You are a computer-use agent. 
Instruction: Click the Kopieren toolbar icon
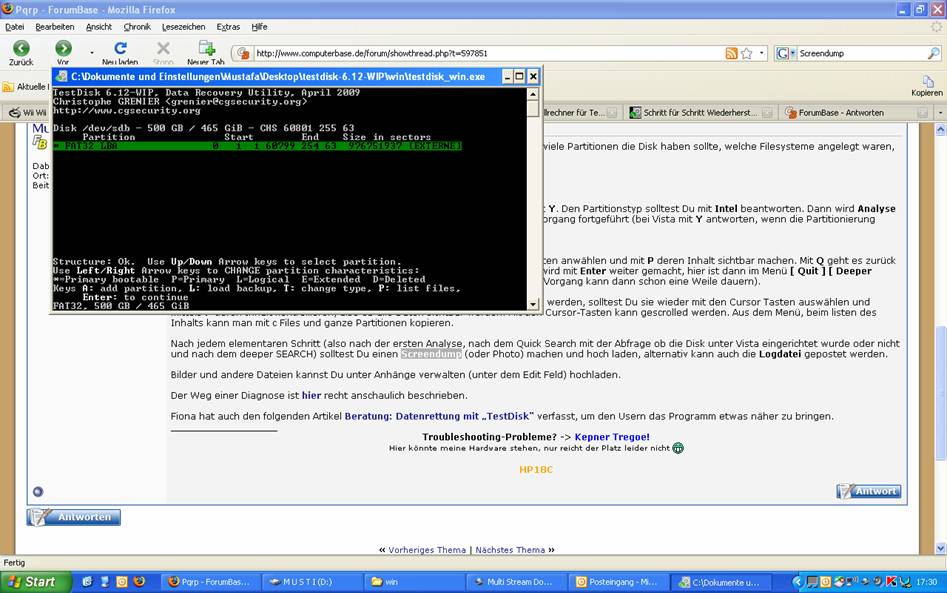(927, 85)
